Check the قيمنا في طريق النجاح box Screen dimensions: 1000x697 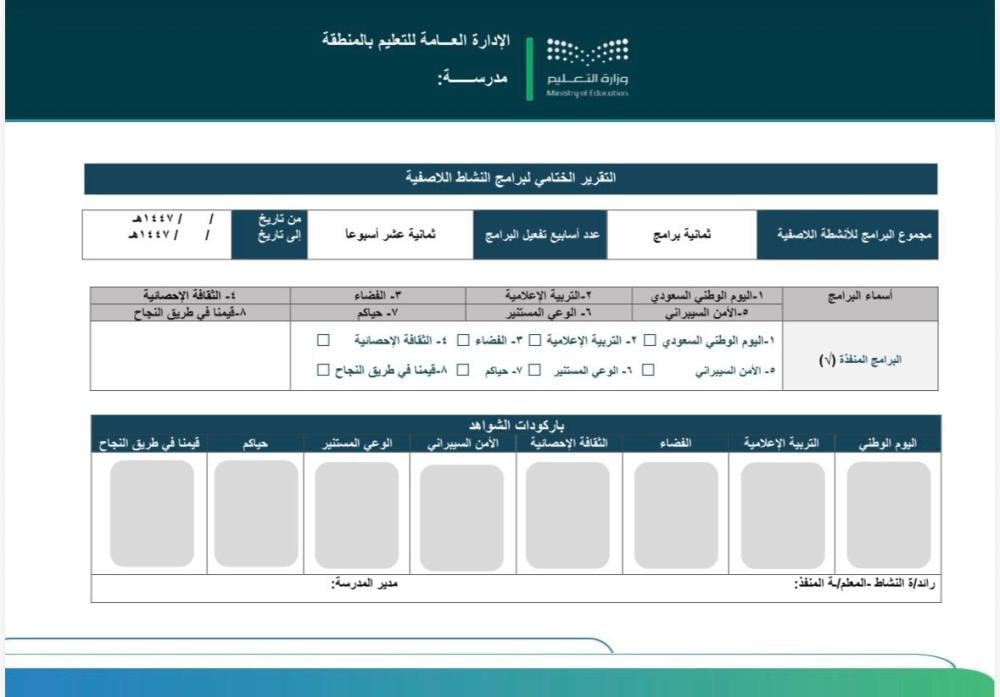(323, 371)
